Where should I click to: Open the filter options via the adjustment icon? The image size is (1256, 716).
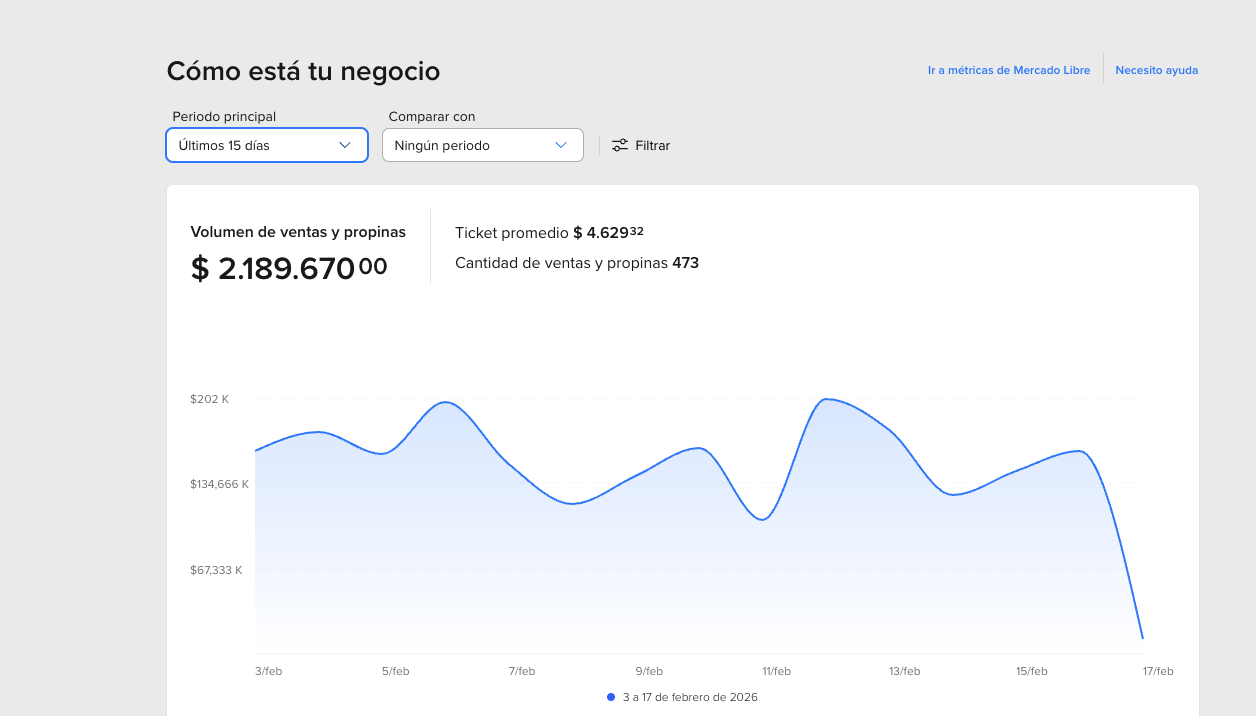coord(620,145)
